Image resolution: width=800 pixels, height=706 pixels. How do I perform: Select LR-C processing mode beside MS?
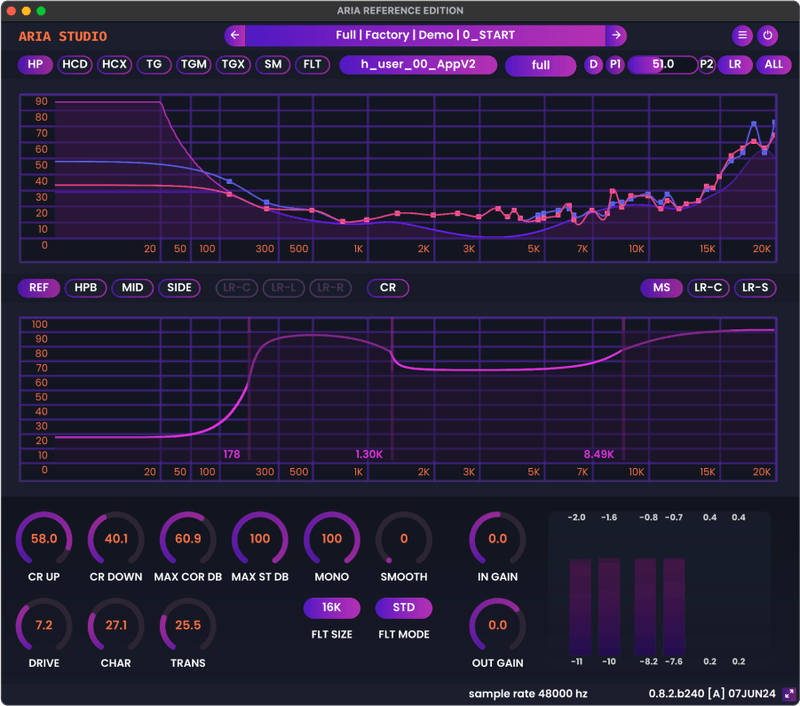(708, 288)
